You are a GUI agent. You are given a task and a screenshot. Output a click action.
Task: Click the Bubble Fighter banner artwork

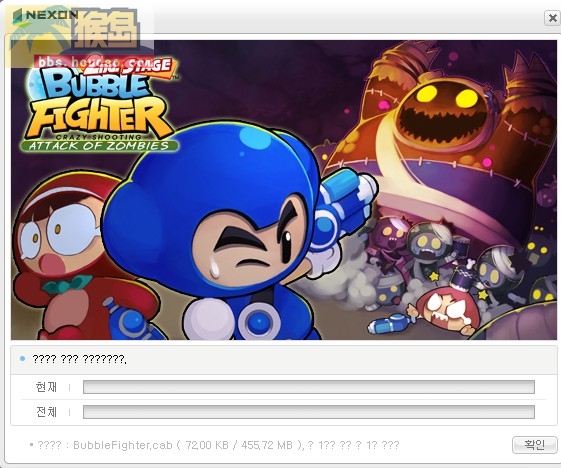coord(284,190)
